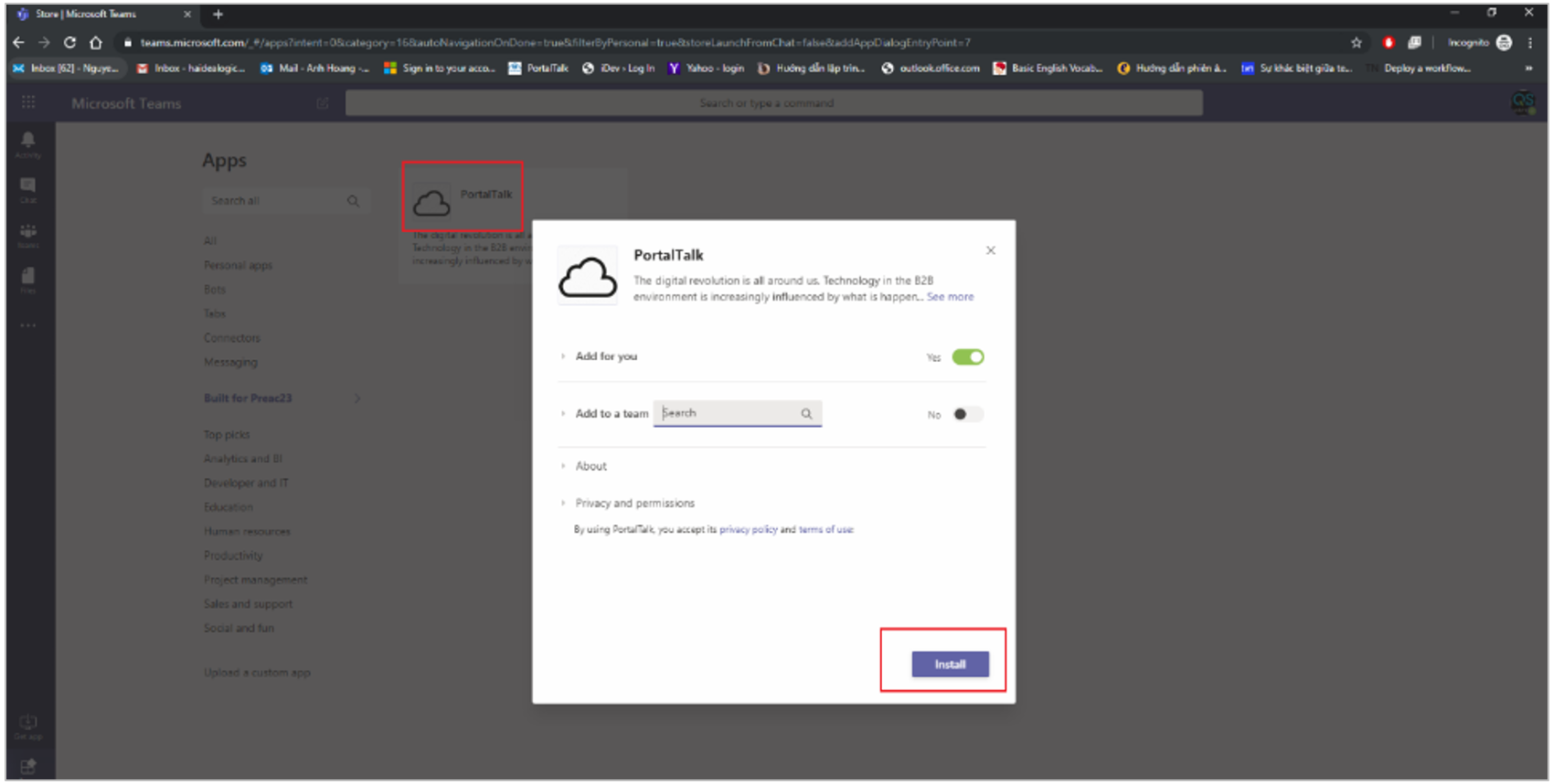The image size is (1553, 784).
Task: Click the Search or type a command box
Action: pyautogui.click(x=774, y=103)
